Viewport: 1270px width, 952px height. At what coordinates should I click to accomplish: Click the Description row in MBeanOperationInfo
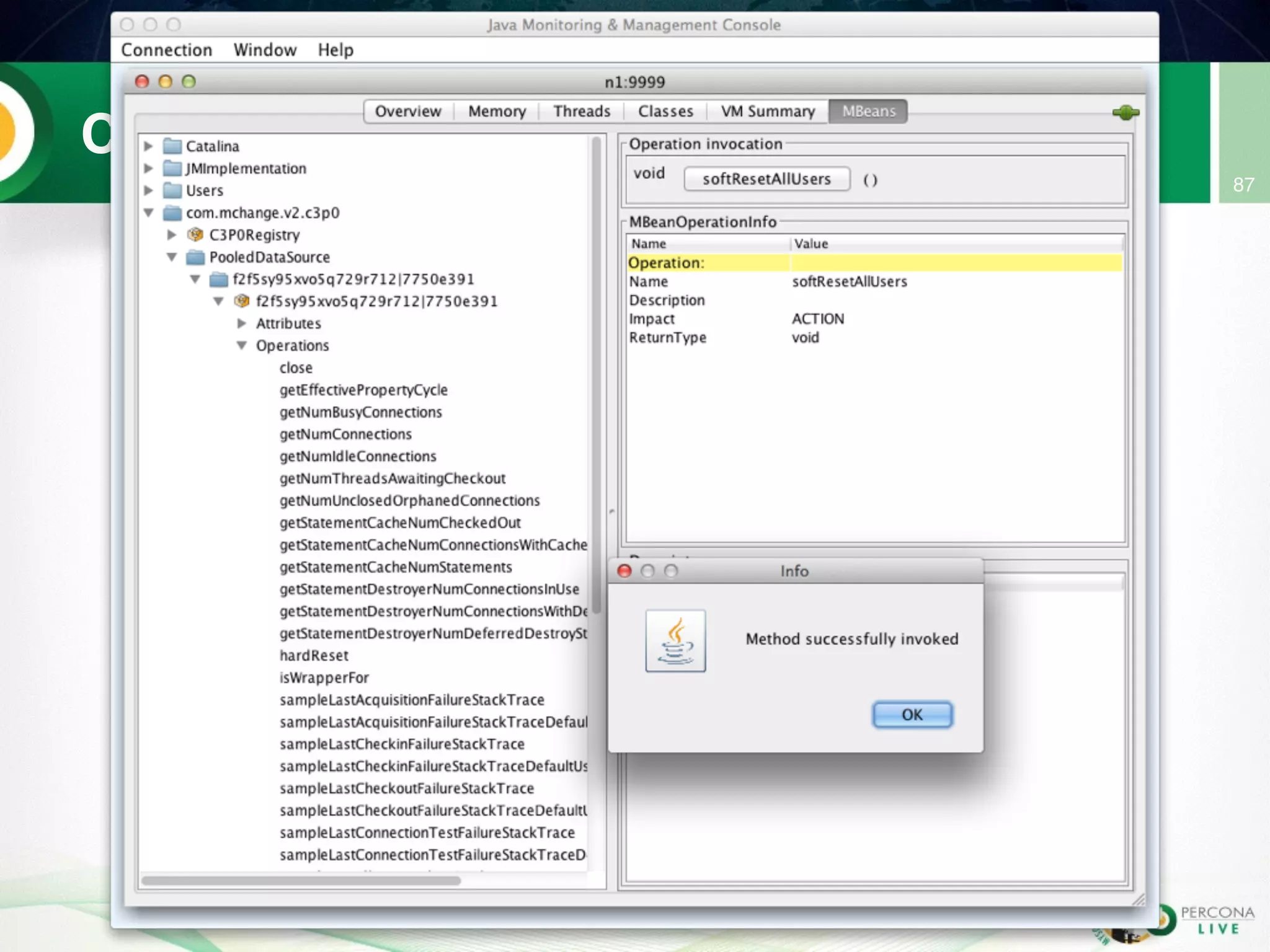coord(874,301)
